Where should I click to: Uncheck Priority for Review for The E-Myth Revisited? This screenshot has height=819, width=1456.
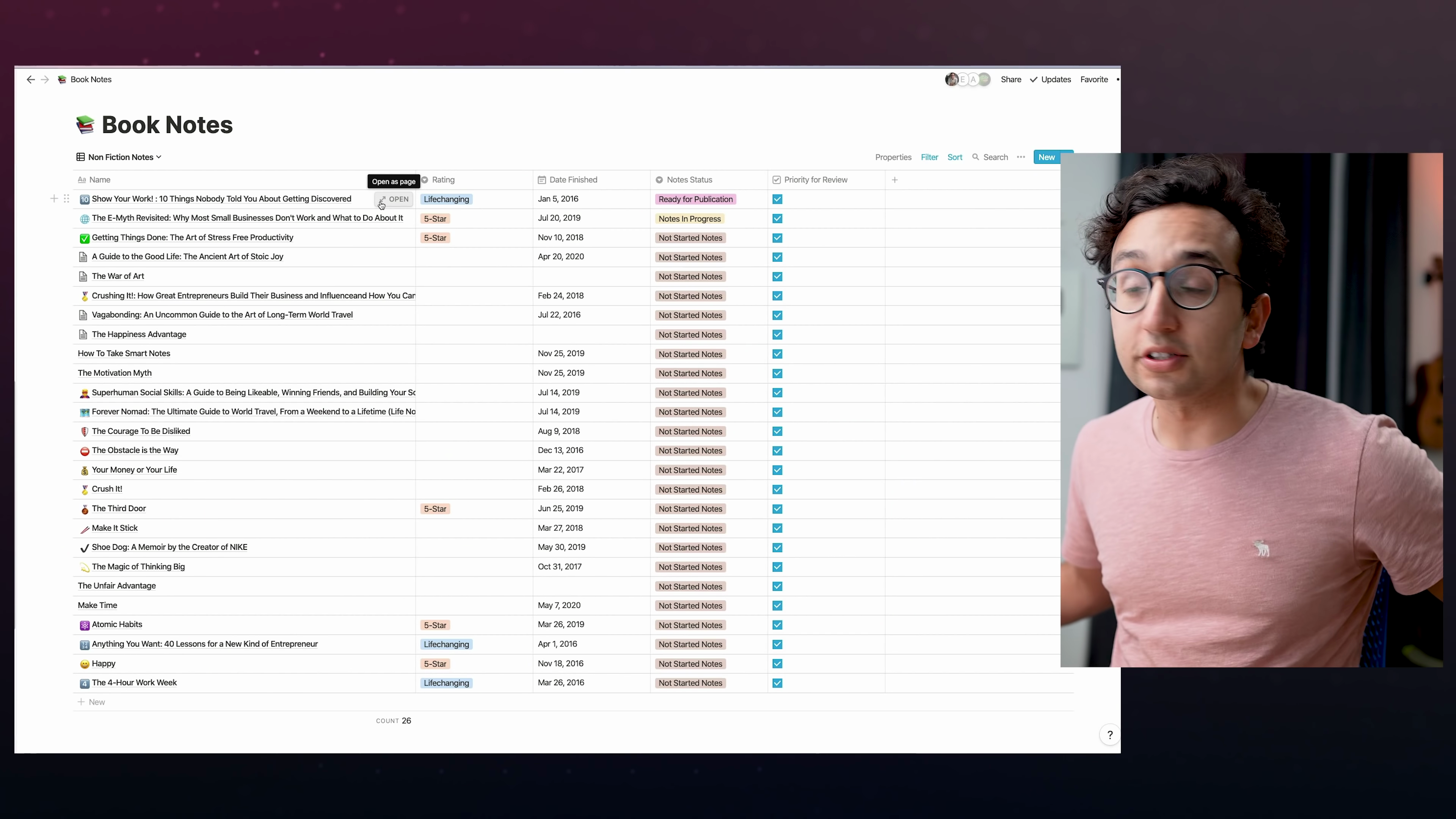[777, 218]
